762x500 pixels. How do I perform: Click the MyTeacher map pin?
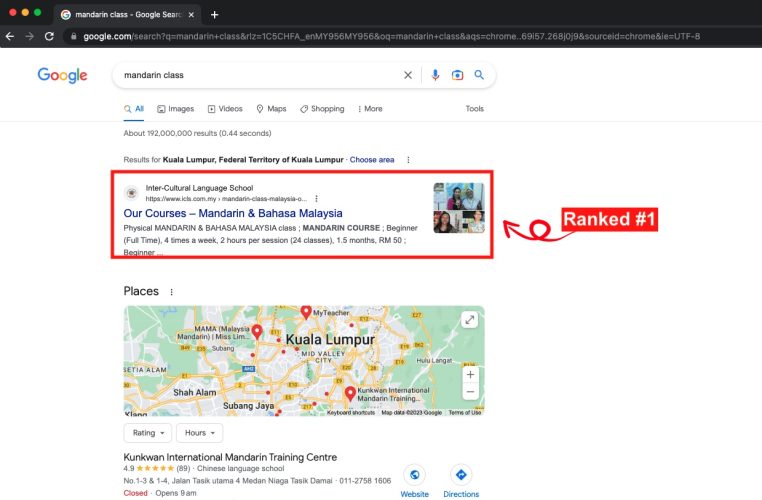[x=306, y=312]
